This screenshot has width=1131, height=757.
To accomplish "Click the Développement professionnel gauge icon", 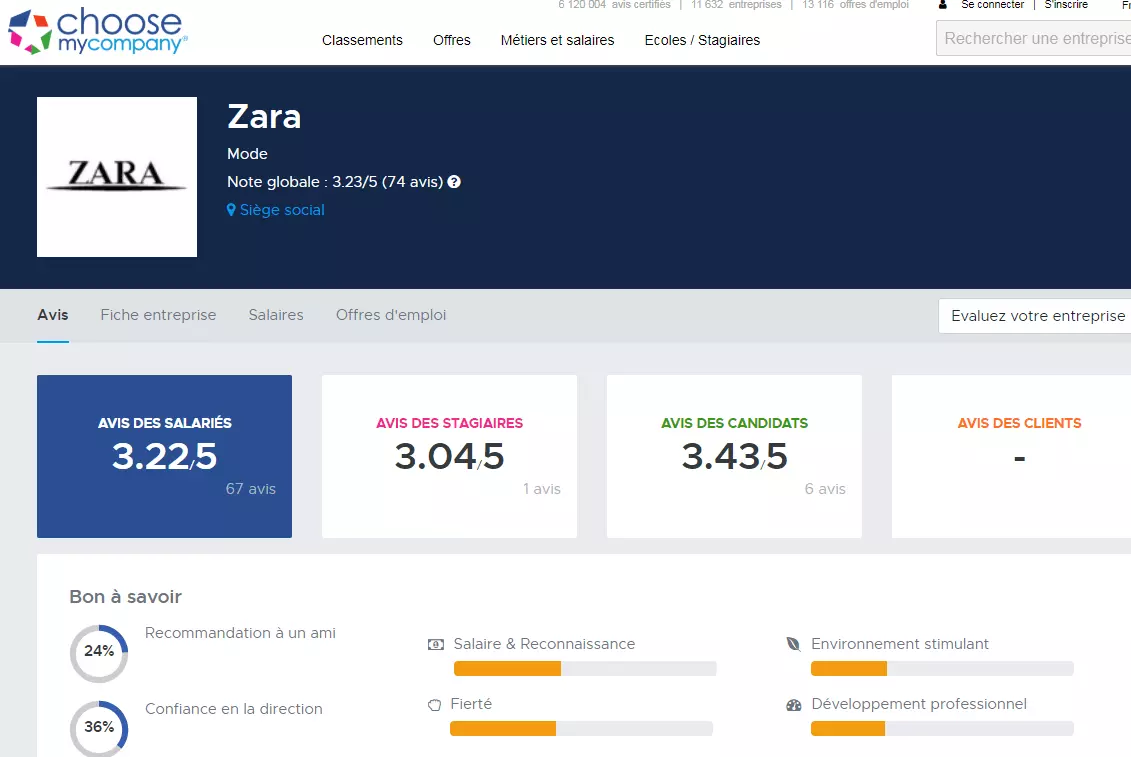I will [794, 705].
